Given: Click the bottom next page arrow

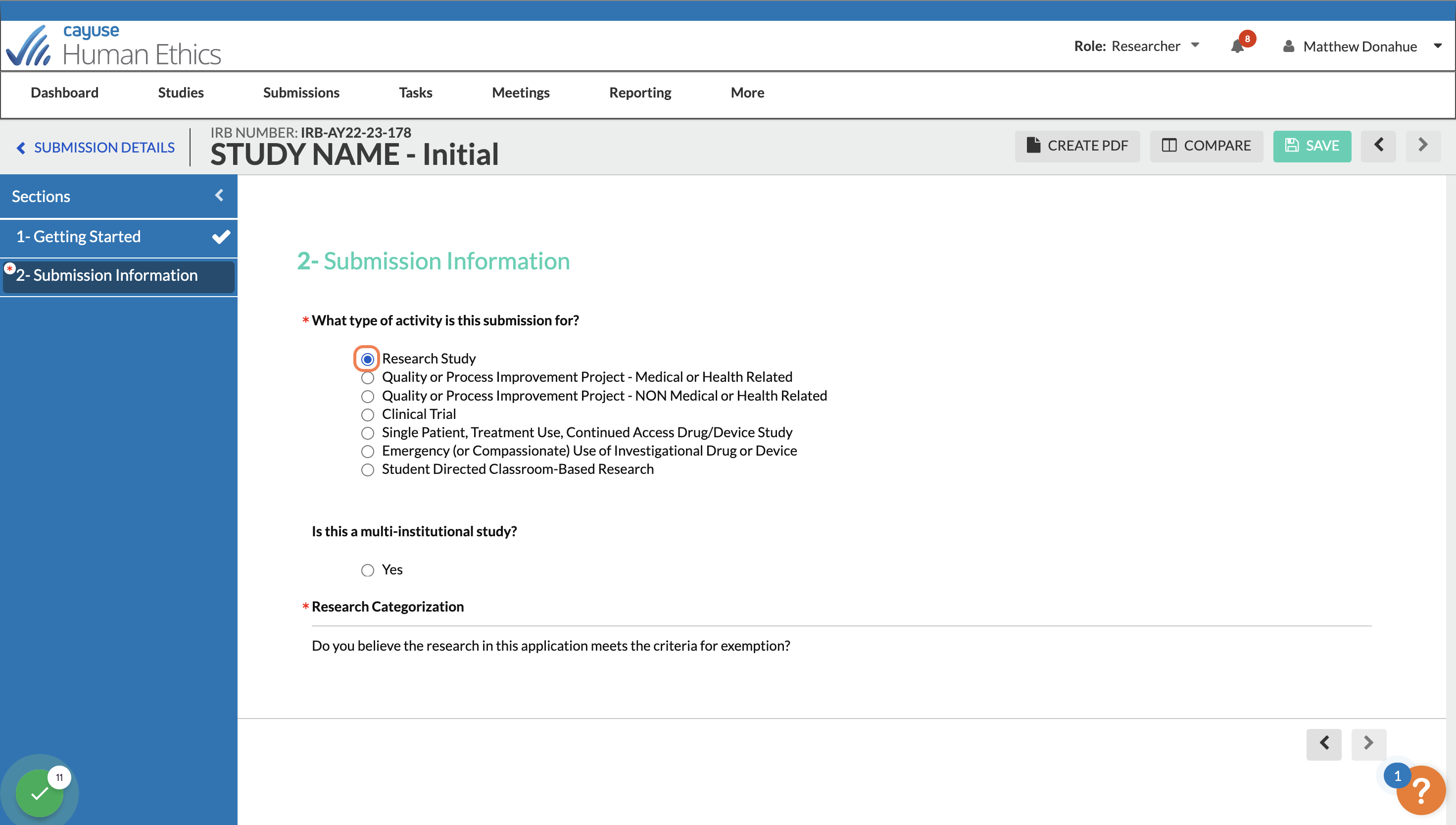Looking at the screenshot, I should [x=1368, y=743].
